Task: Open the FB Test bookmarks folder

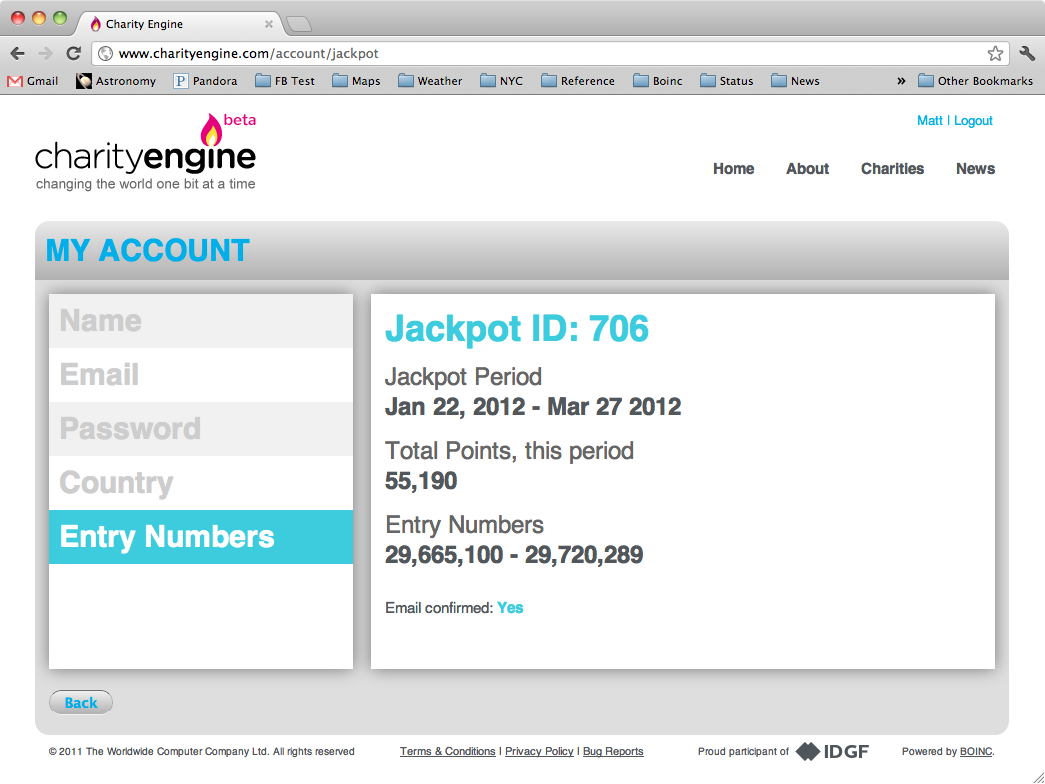Action: tap(285, 81)
